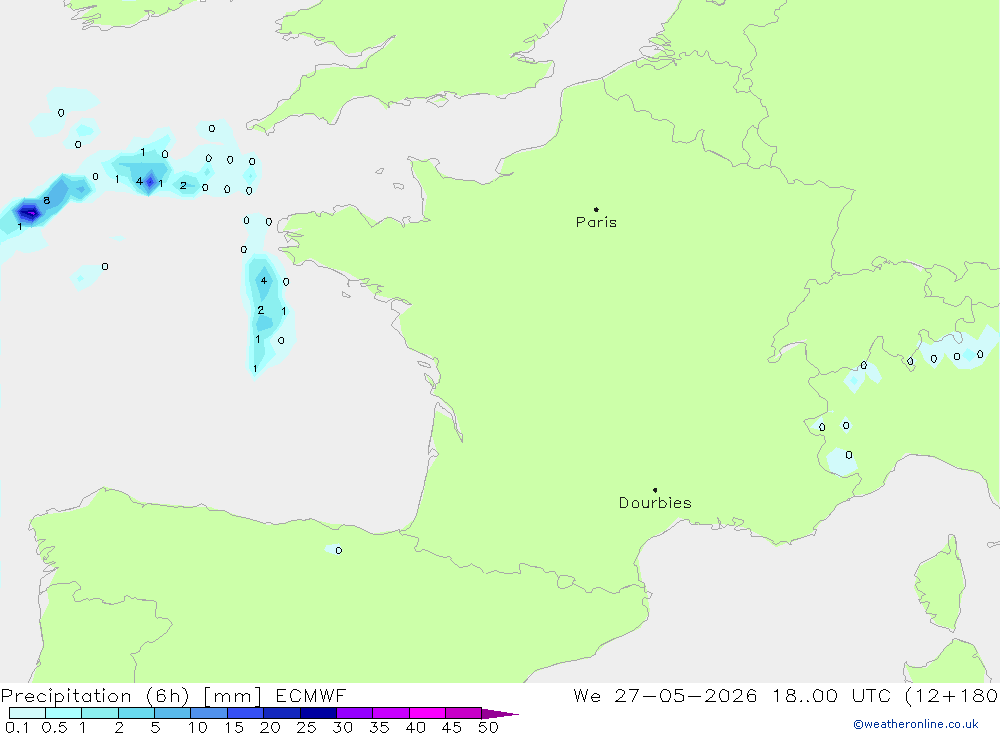Pick the 1–2 mm legend swatch

[100, 713]
